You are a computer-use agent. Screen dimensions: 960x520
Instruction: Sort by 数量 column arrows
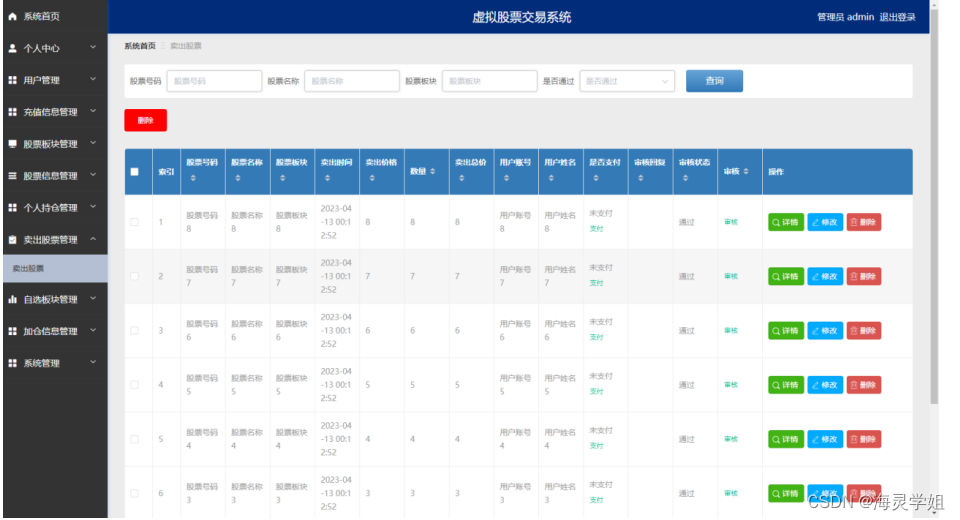432,171
